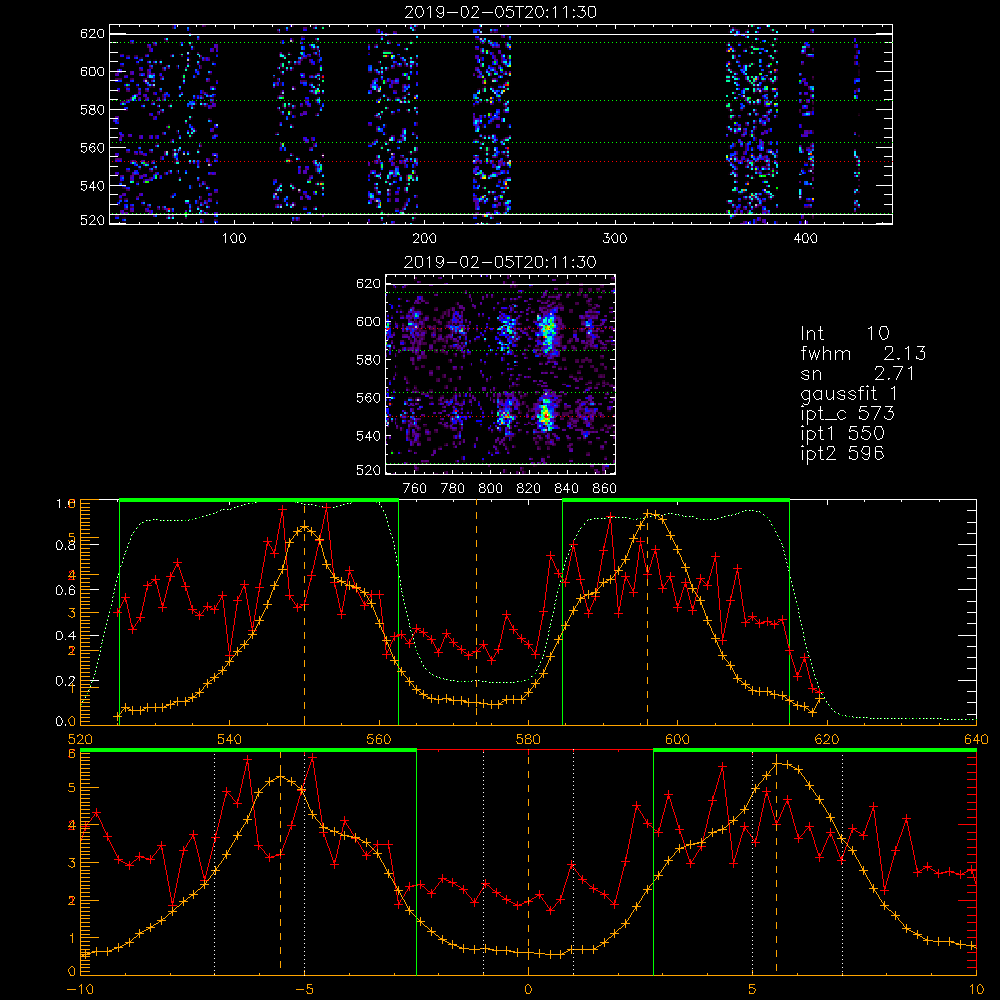Click x-axis label 640 of profile plot
This screenshot has width=1000, height=1000.
(x=976, y=739)
